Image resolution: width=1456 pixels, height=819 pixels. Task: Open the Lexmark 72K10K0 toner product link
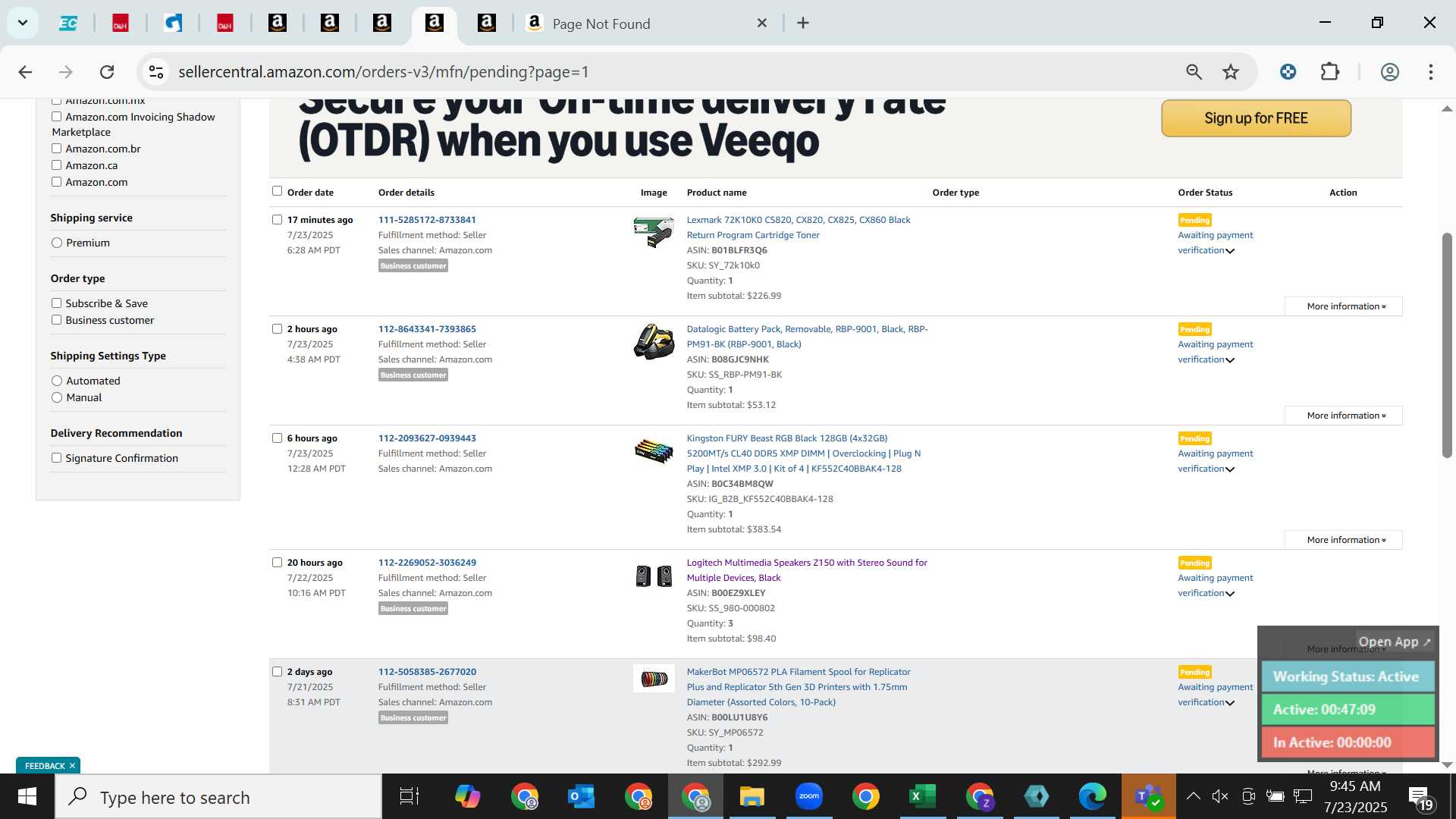coord(799,227)
